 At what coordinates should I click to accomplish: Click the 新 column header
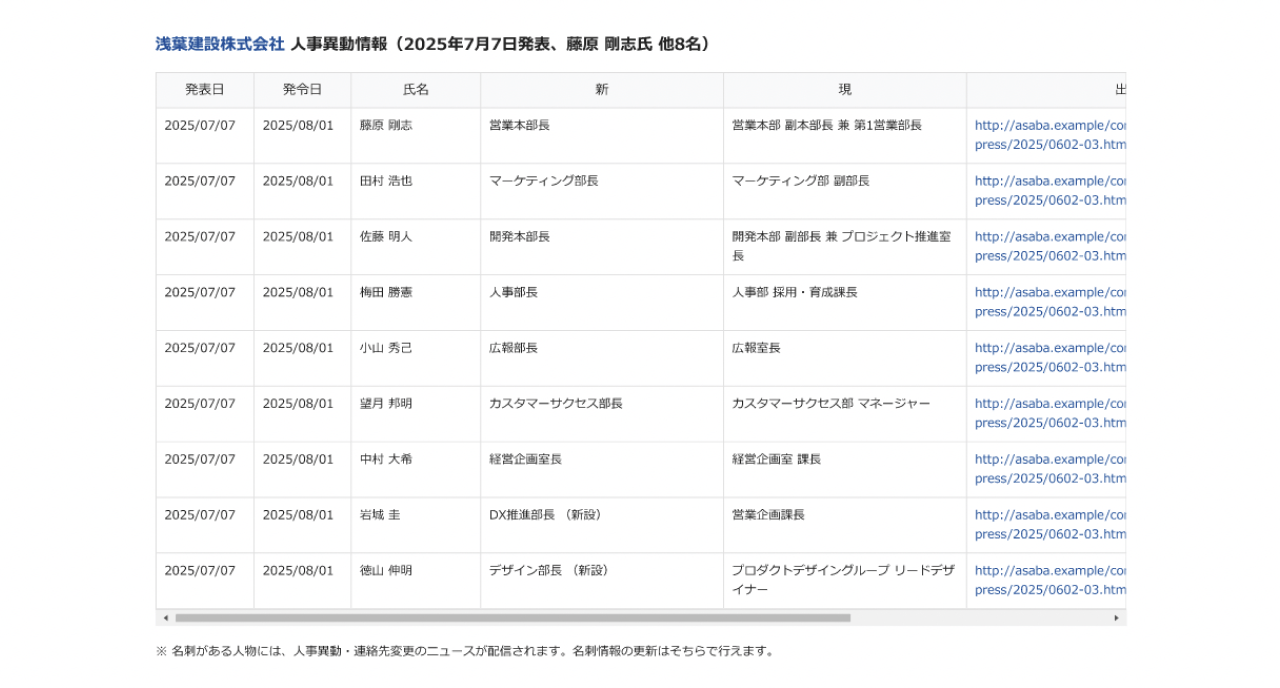coord(601,90)
